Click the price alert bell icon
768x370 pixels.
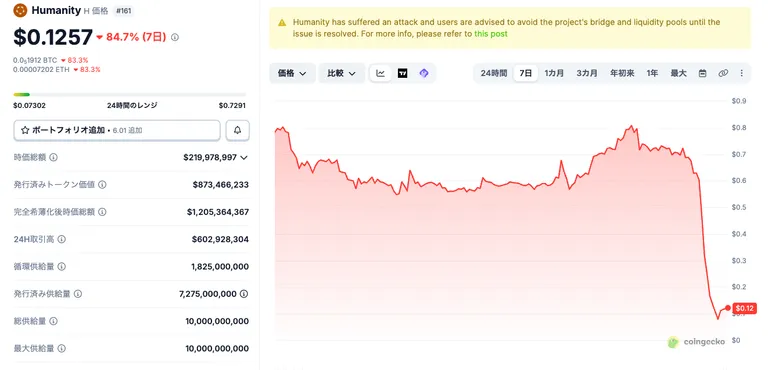coord(238,130)
